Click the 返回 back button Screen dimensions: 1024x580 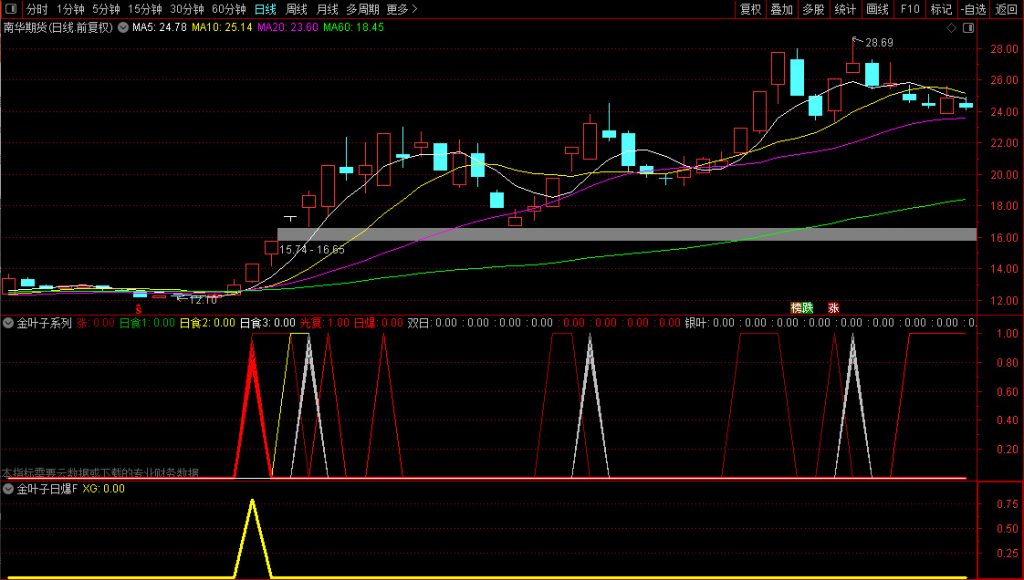[x=1007, y=9]
